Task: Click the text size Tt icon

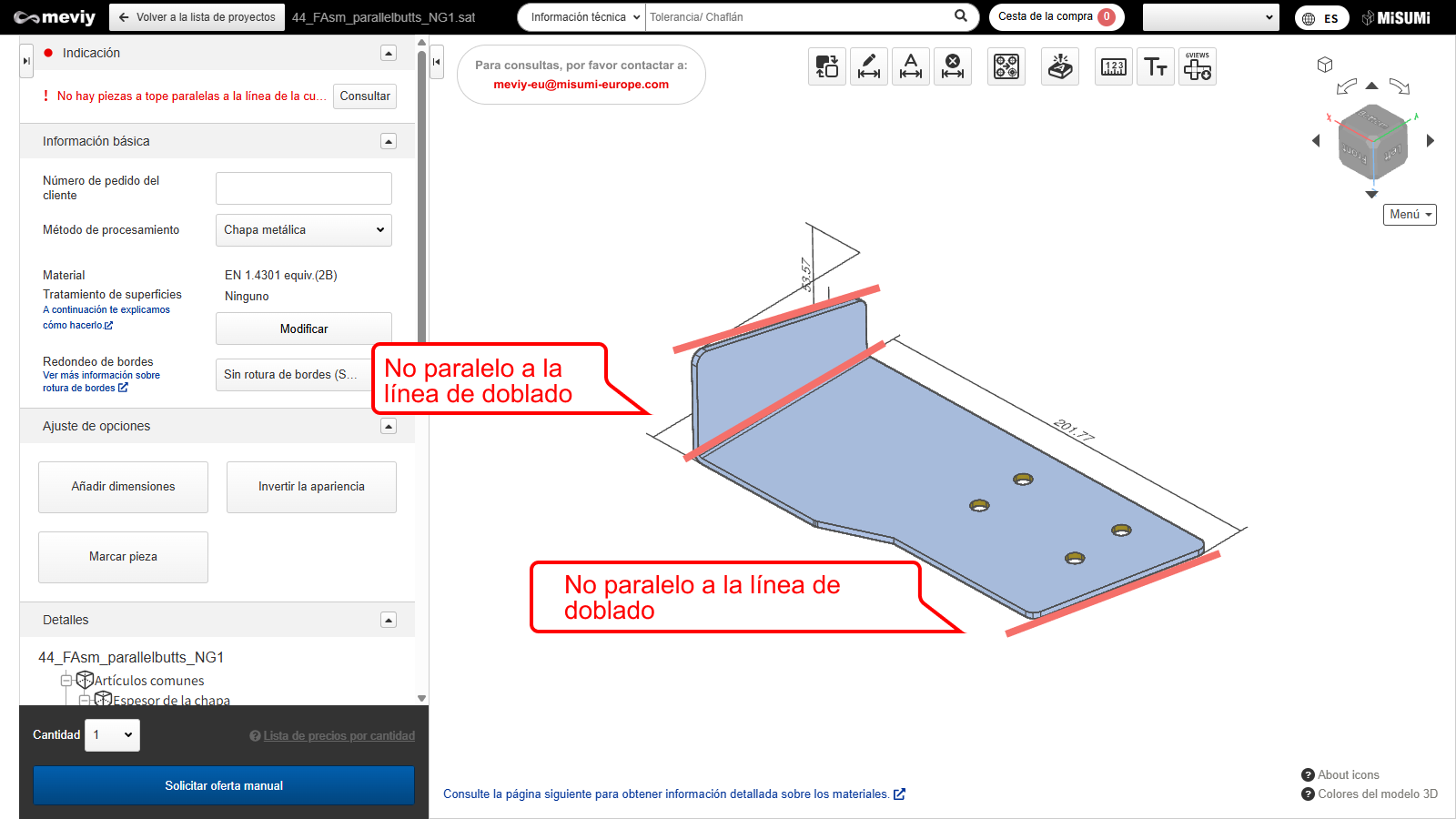Action: tap(1156, 66)
